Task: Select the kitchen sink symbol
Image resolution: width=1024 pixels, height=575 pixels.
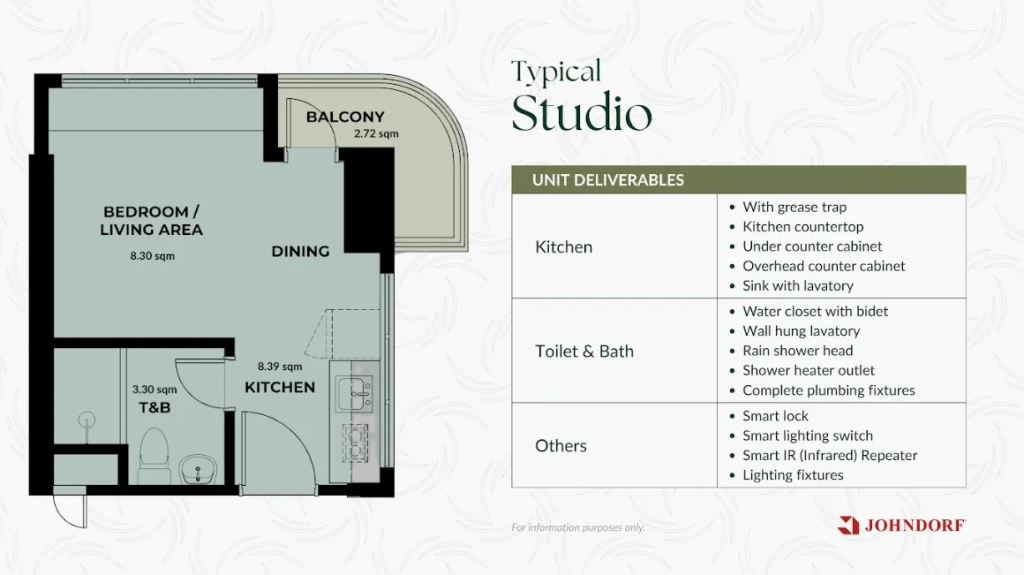Action: (x=352, y=394)
